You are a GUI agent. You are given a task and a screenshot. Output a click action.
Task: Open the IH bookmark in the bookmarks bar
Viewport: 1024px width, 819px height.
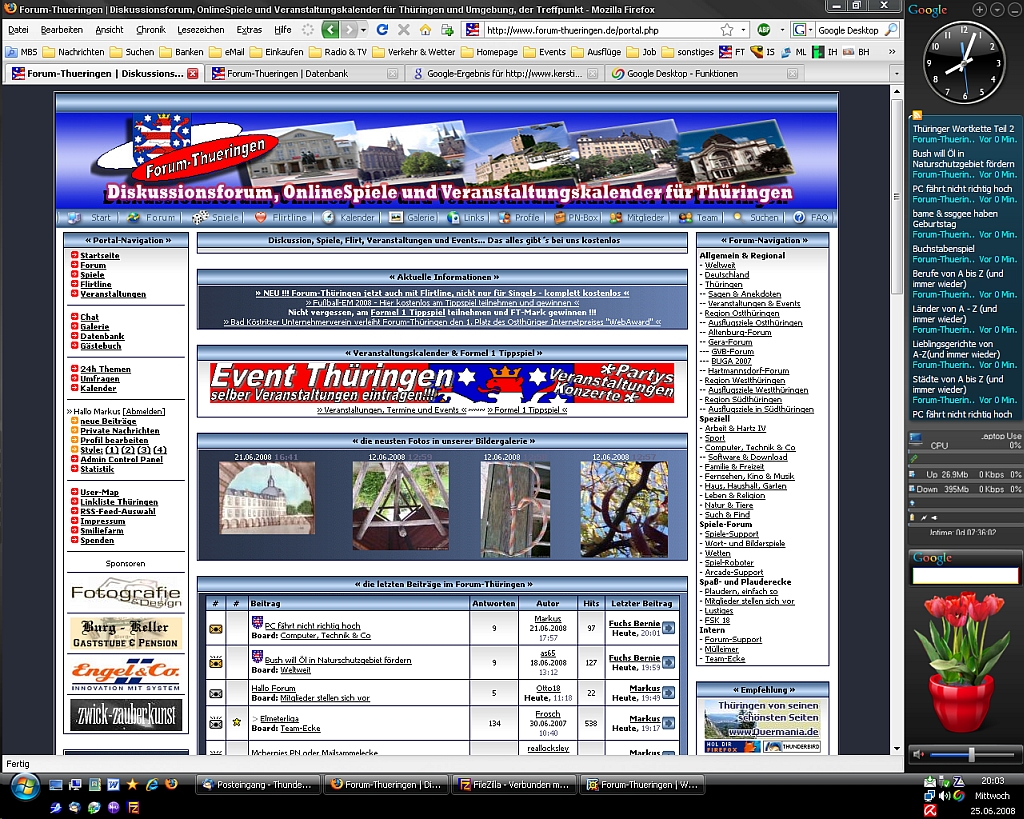825,52
